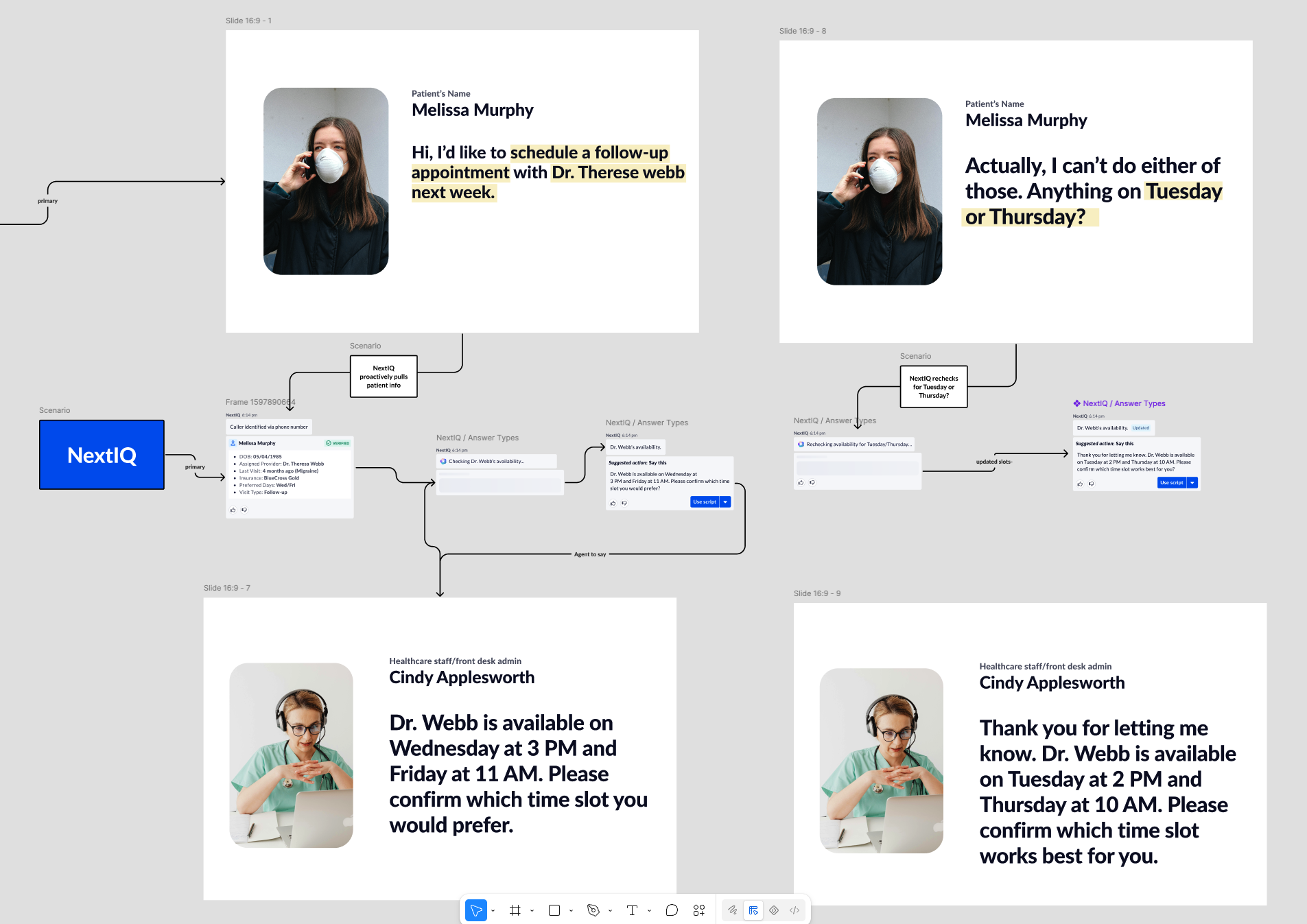Thumbs down the Rechecking availability card

coord(812,483)
